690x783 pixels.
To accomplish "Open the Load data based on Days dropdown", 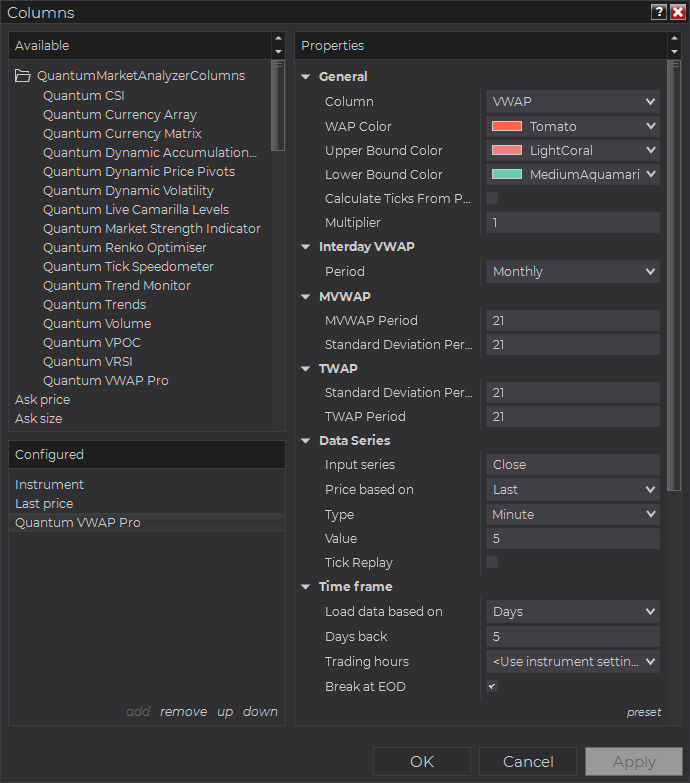I will point(573,611).
